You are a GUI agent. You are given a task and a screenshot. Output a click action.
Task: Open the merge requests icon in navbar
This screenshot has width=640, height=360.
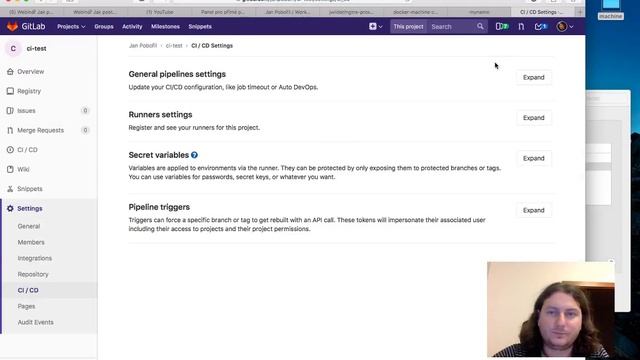pos(521,27)
